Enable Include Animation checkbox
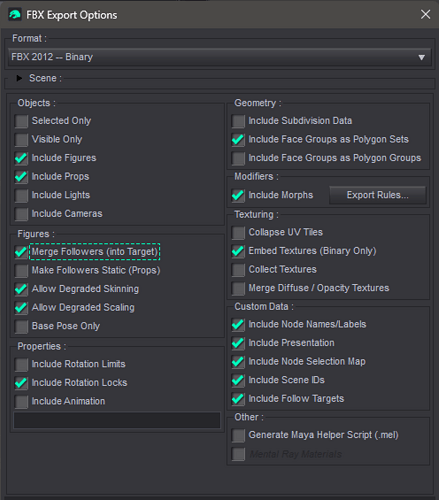Image resolution: width=439 pixels, height=500 pixels. [x=21, y=402]
